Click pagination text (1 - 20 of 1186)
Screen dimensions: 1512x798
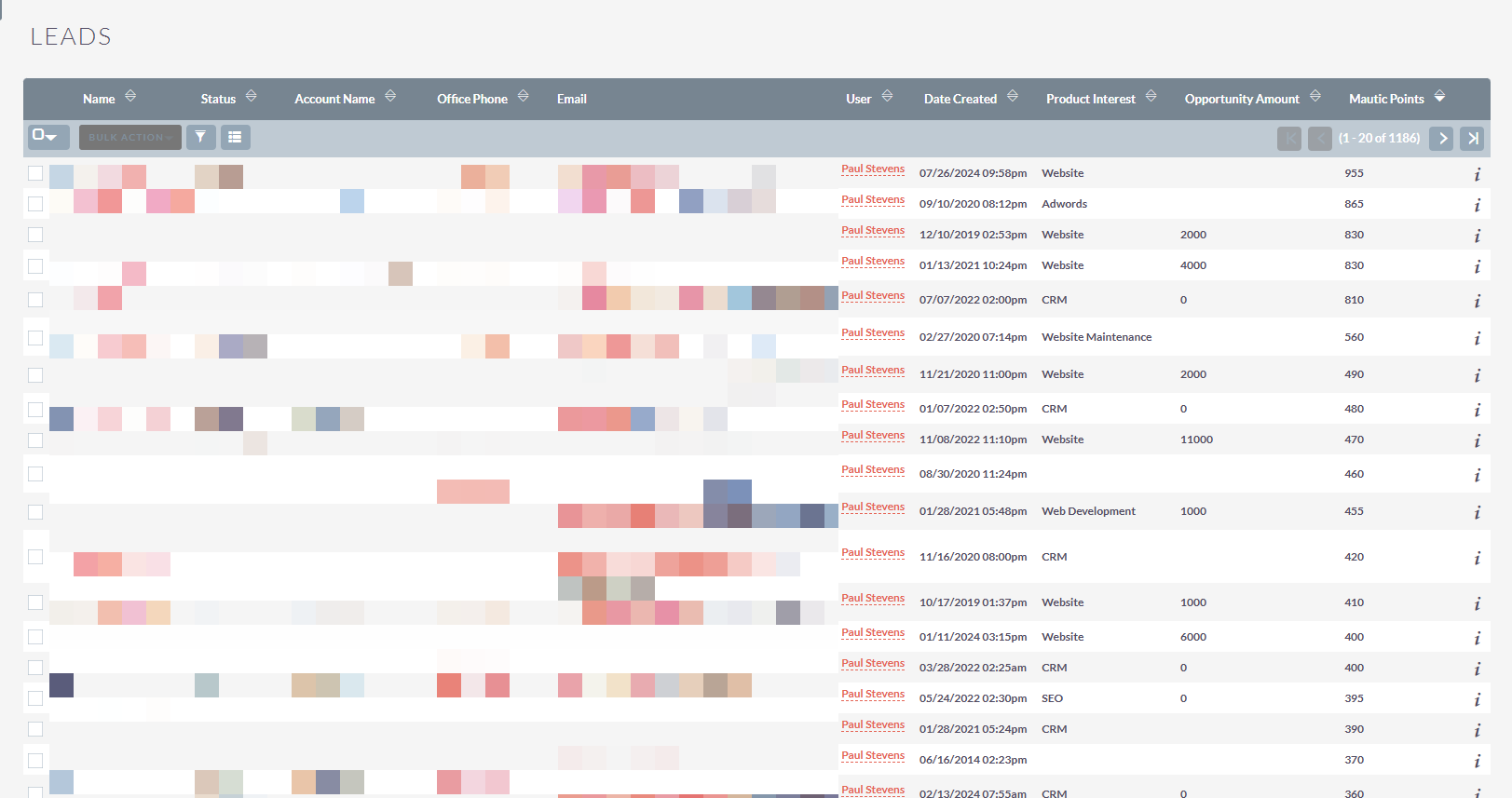[1379, 138]
